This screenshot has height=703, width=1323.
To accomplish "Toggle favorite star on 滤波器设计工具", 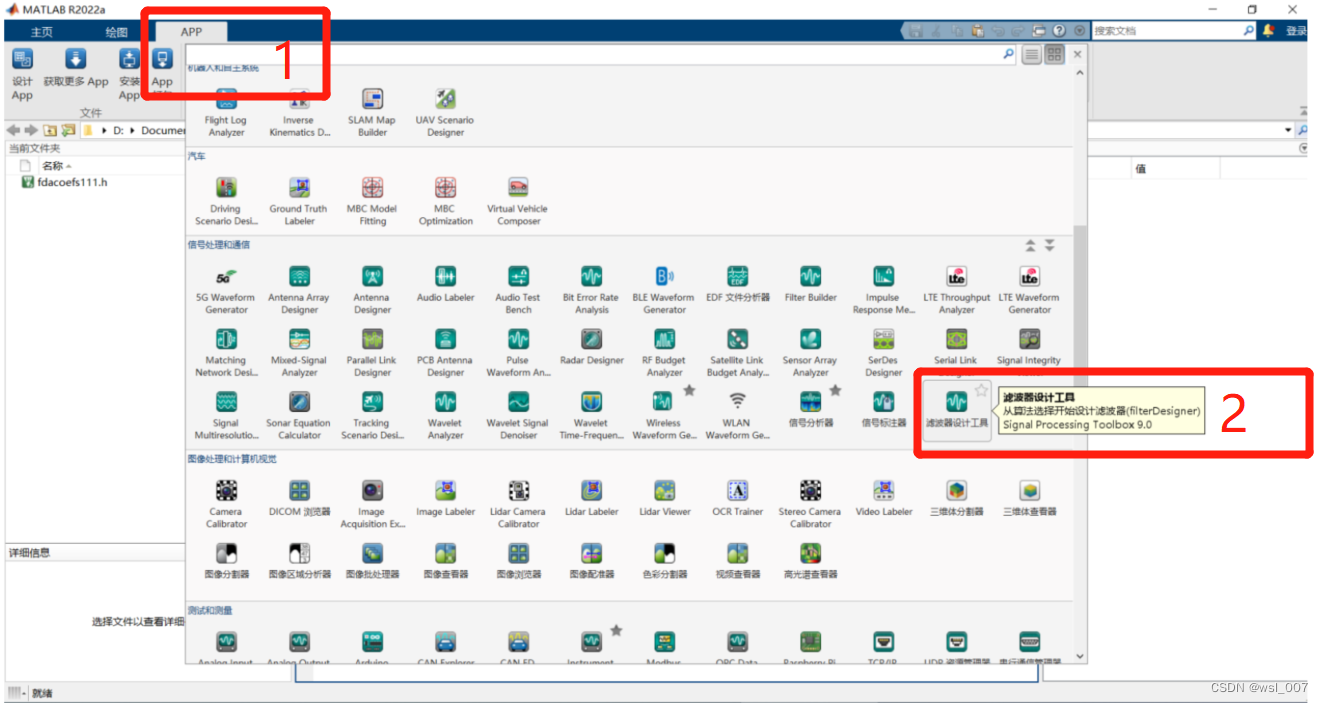I will click(x=981, y=390).
